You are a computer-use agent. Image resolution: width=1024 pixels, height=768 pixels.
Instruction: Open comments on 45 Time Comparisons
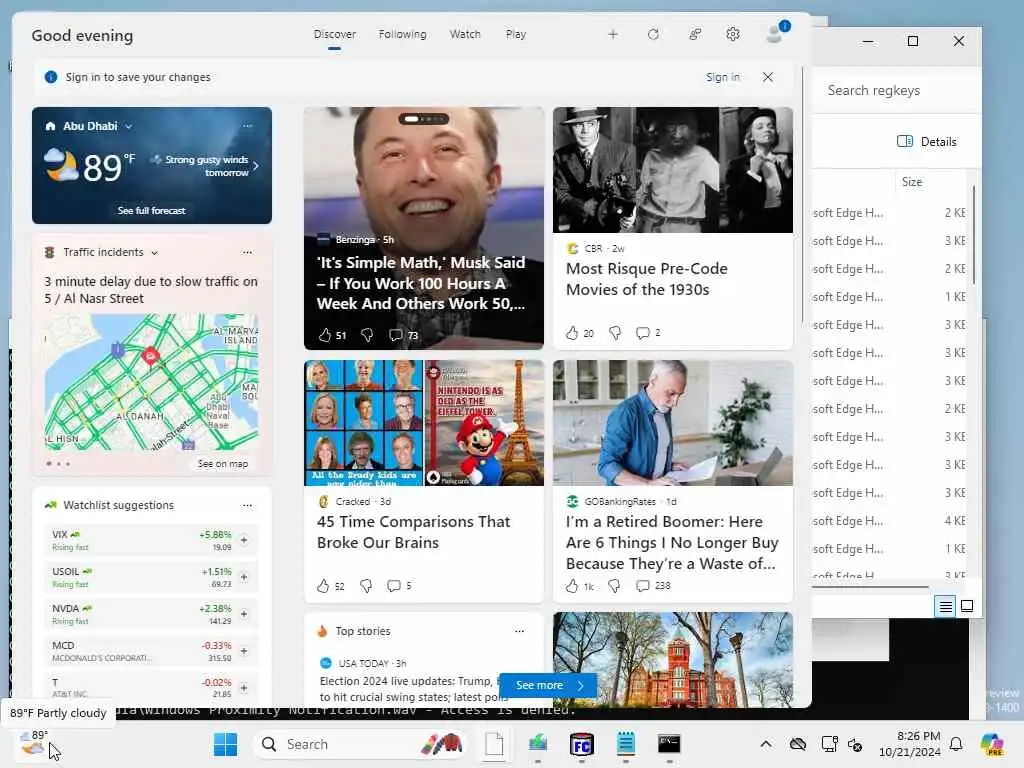399,586
